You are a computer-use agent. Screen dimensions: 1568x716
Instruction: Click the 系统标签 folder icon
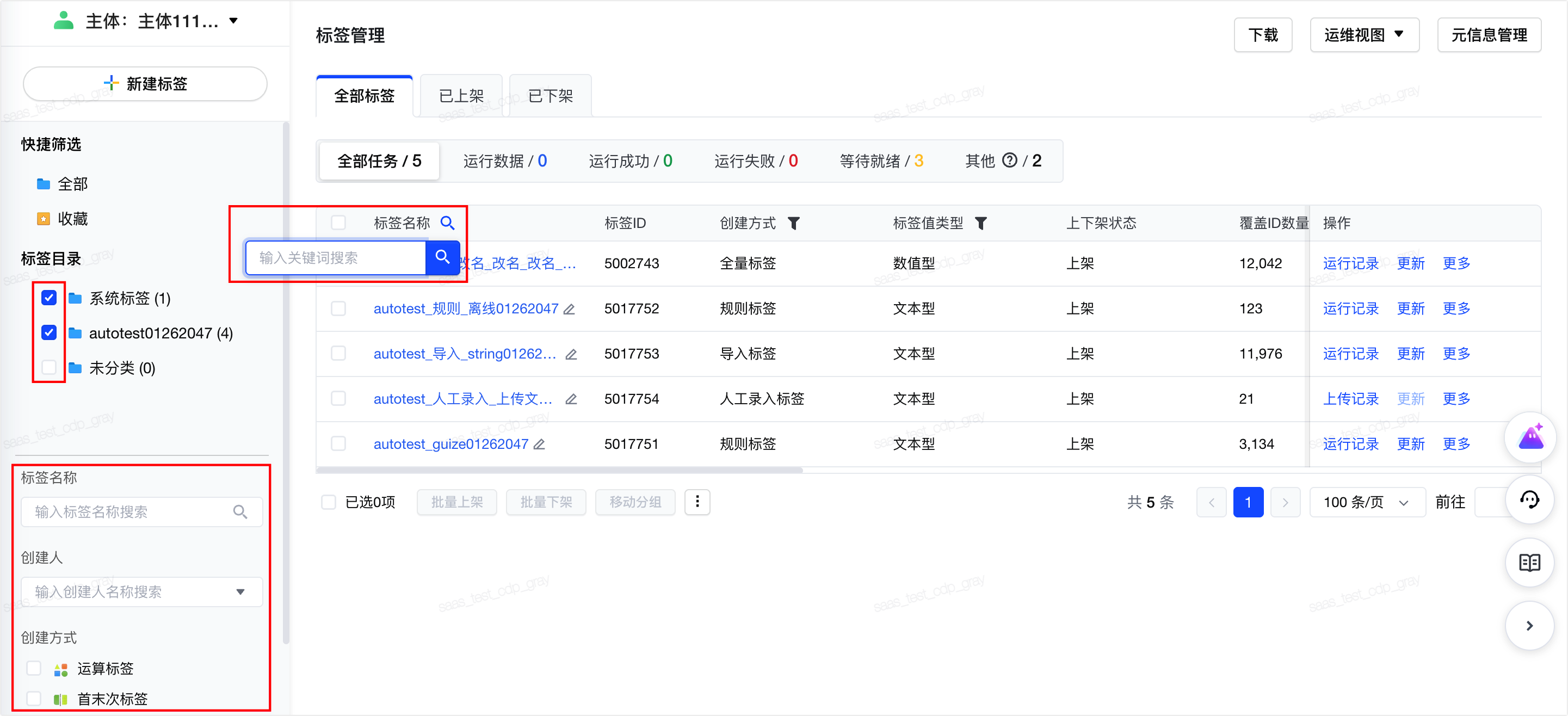tap(75, 298)
